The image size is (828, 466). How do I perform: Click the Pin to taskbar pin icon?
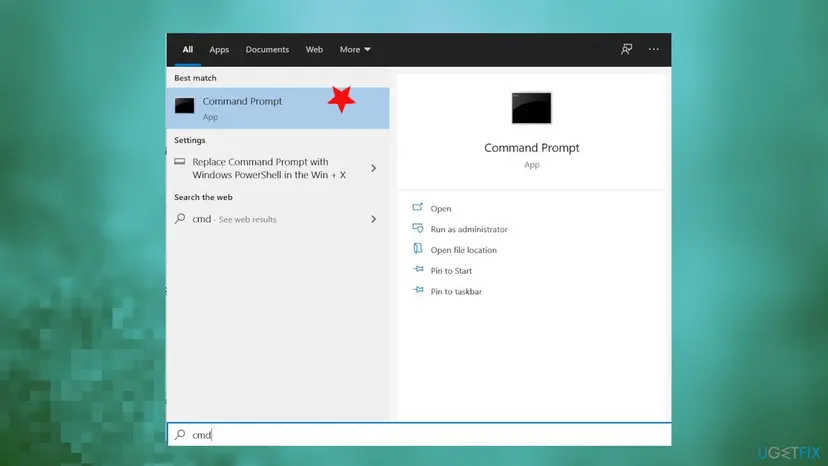coord(418,290)
